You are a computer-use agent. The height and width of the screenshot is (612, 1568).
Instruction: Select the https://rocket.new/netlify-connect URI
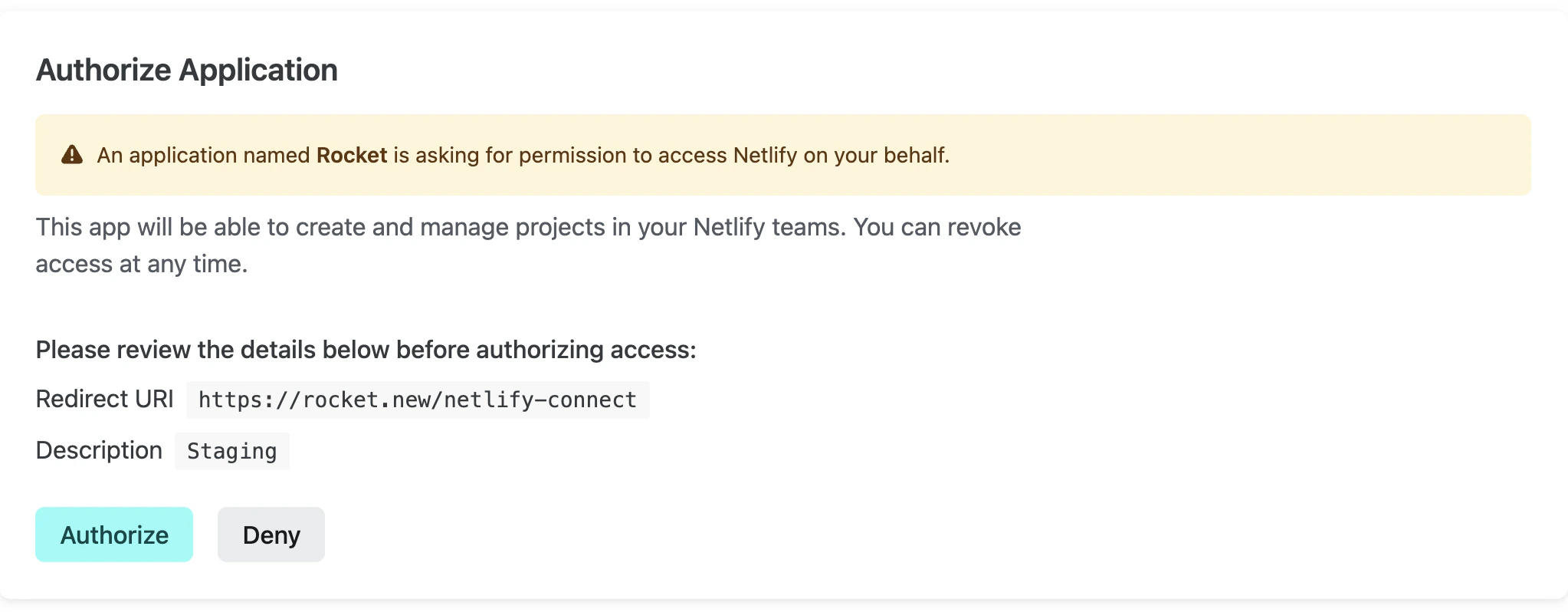tap(417, 399)
